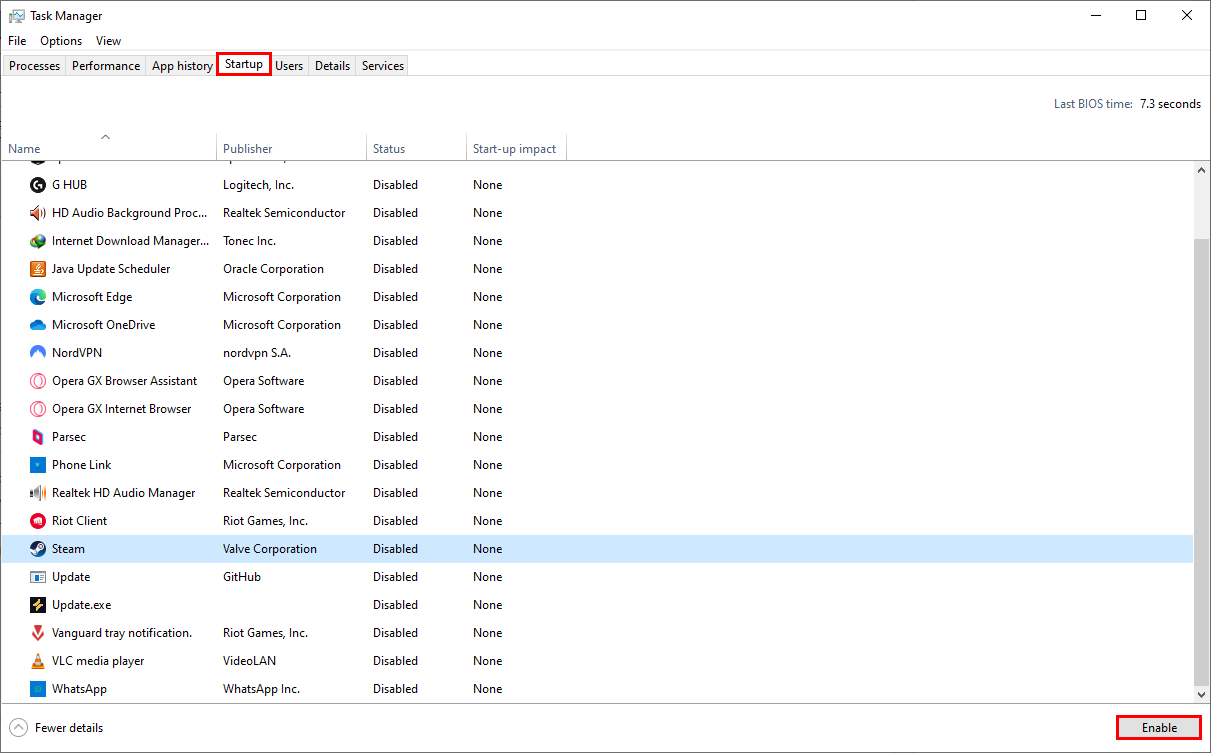Click the Opera GX Browser Assistant icon

(x=38, y=381)
